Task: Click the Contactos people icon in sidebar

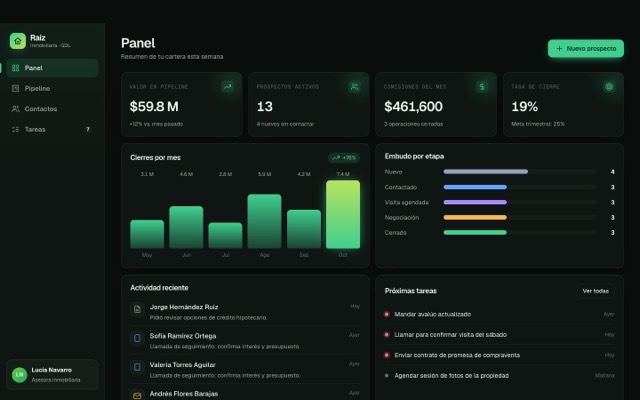Action: 16,109
